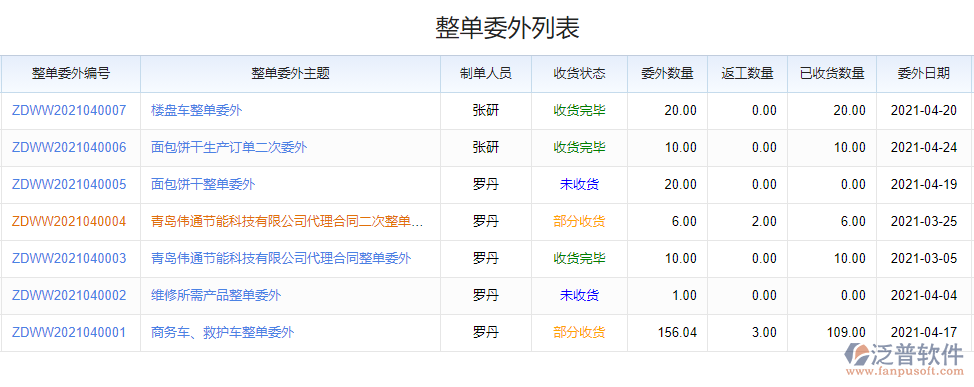Viewport: 974px width, 387px height.
Task: Select 收货完毕 status in ZDWW2021040006 row
Action: tap(580, 148)
